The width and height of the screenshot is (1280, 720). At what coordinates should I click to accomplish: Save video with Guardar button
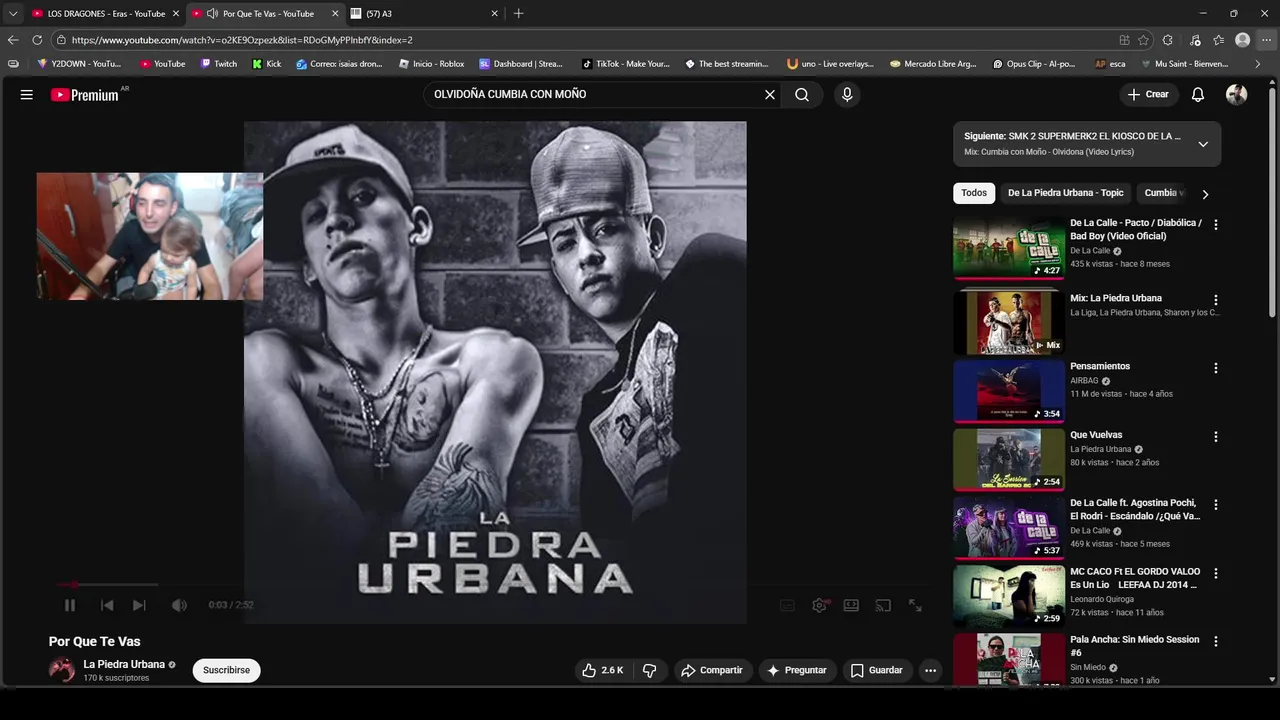pos(876,670)
